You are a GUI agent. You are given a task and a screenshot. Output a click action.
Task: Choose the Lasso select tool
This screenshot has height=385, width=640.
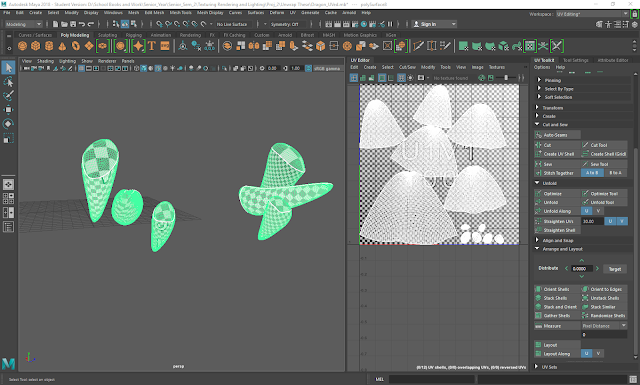pos(8,82)
